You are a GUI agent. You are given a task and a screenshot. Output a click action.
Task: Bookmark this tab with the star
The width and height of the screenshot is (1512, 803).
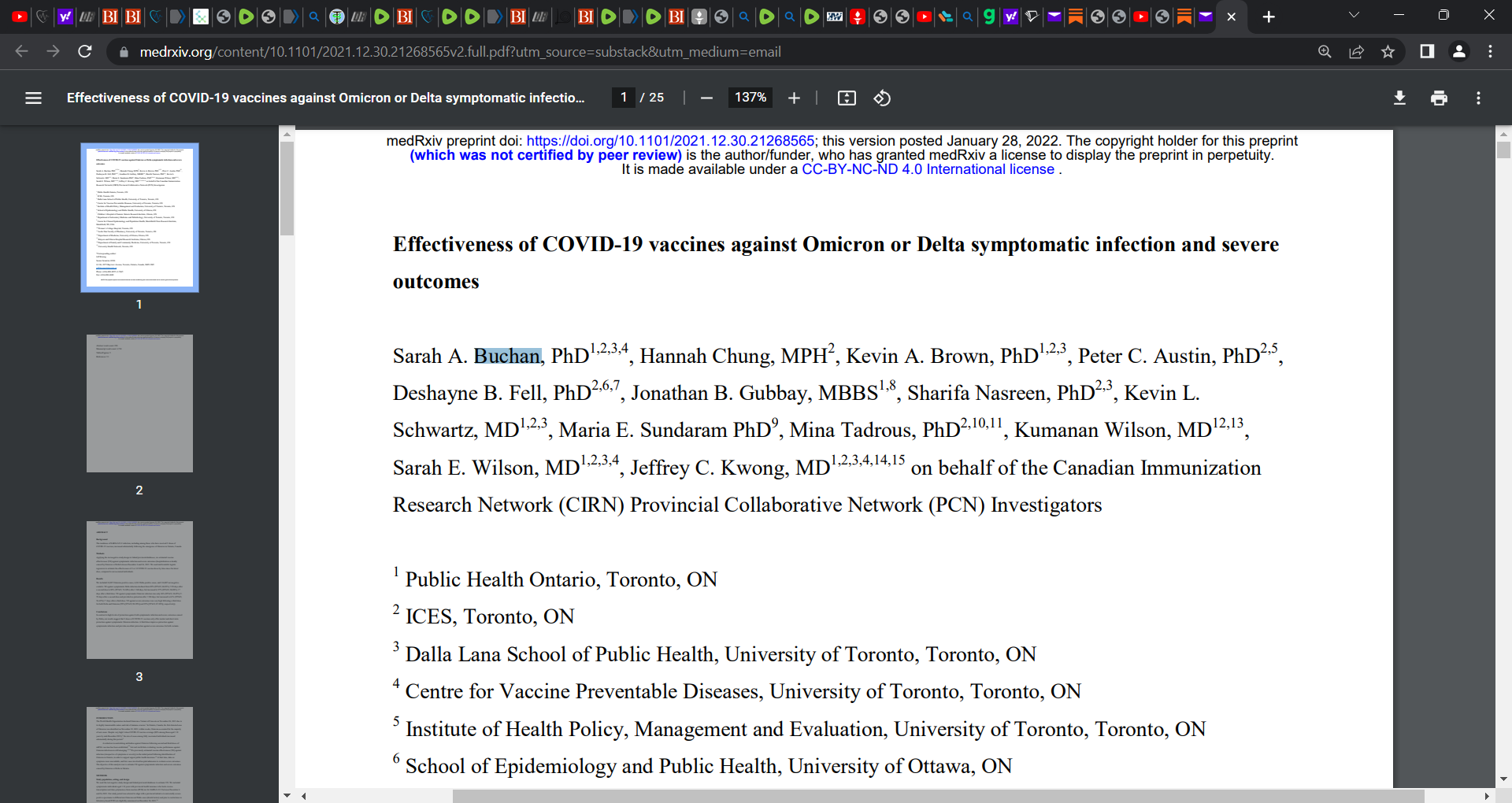pyautogui.click(x=1388, y=51)
